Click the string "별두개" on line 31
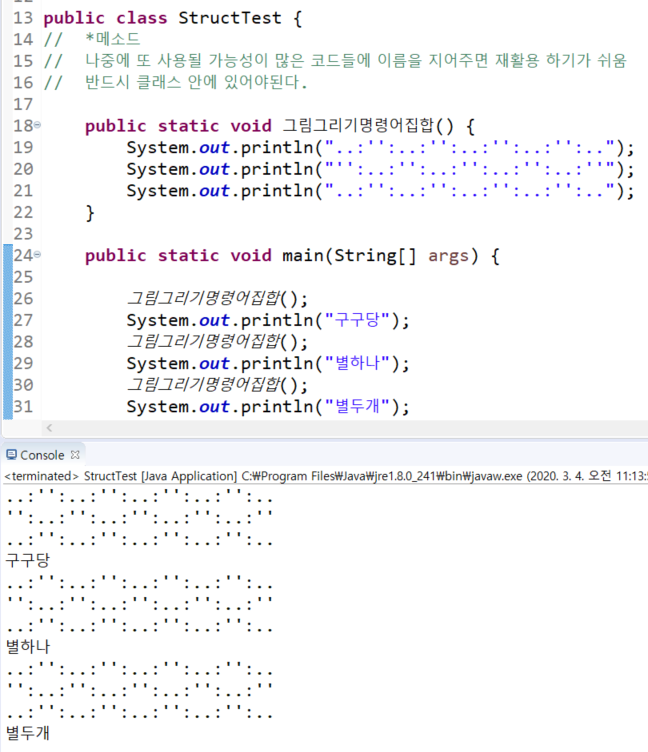 (358, 406)
